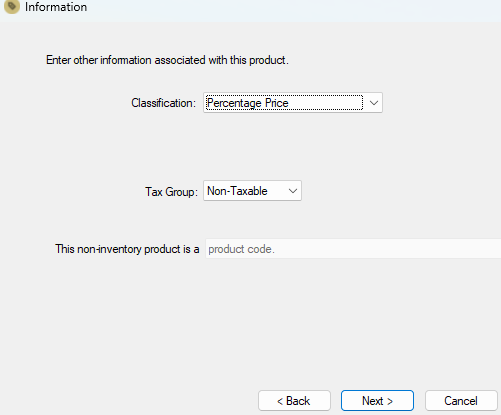Click the Classification label
This screenshot has height=415, width=501.
point(163,103)
